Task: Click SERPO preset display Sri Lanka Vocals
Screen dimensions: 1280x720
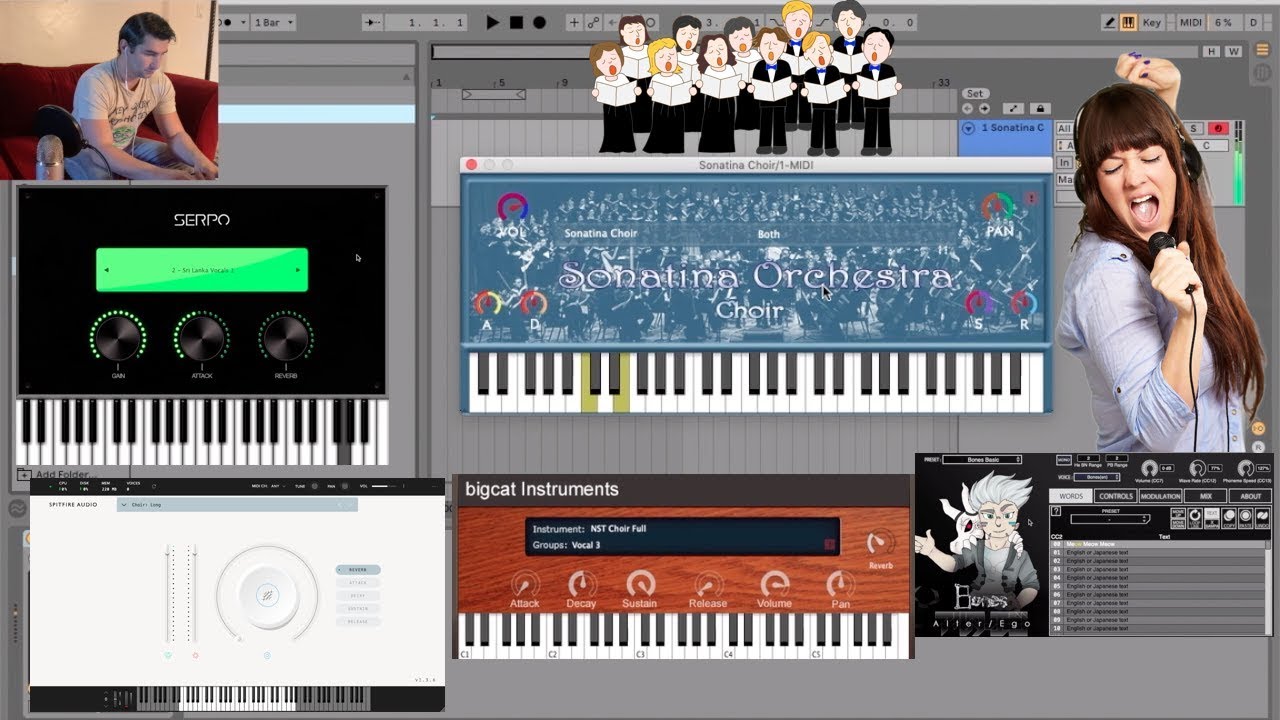Action: point(202,270)
